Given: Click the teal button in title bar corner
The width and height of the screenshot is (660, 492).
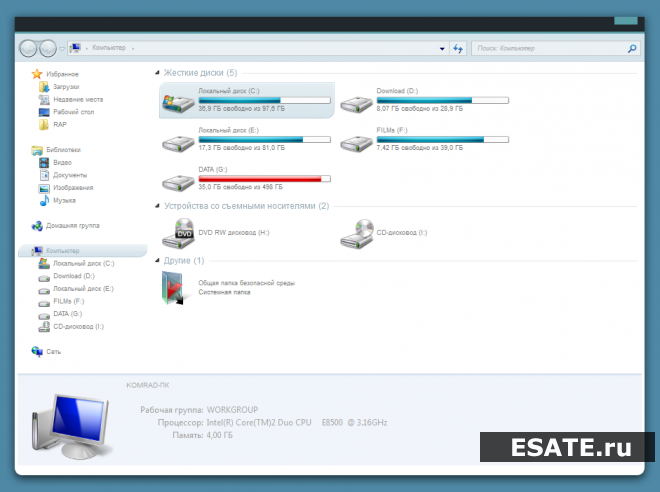Looking at the screenshot, I should point(625,21).
